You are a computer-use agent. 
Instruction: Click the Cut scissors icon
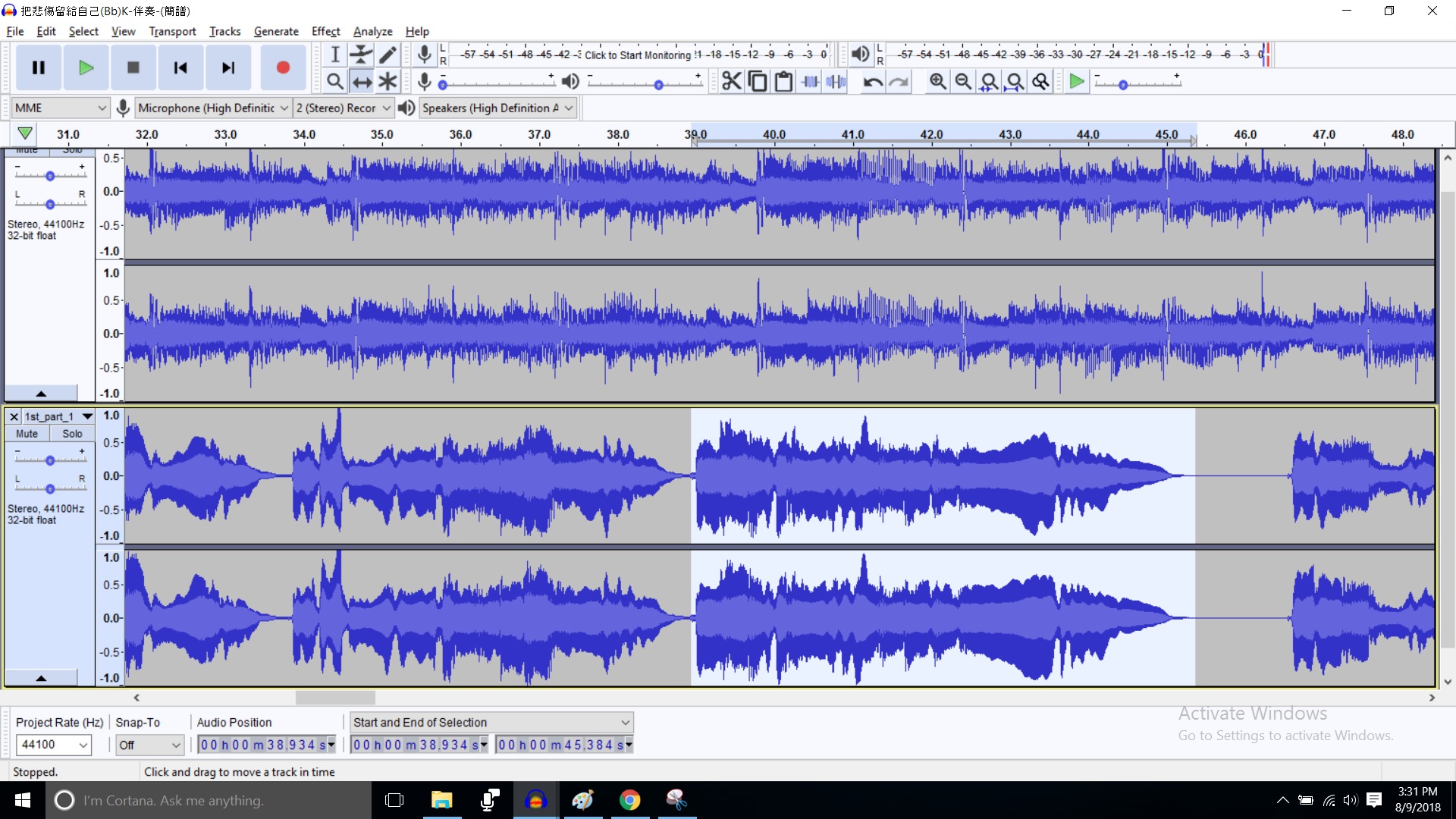pos(731,81)
